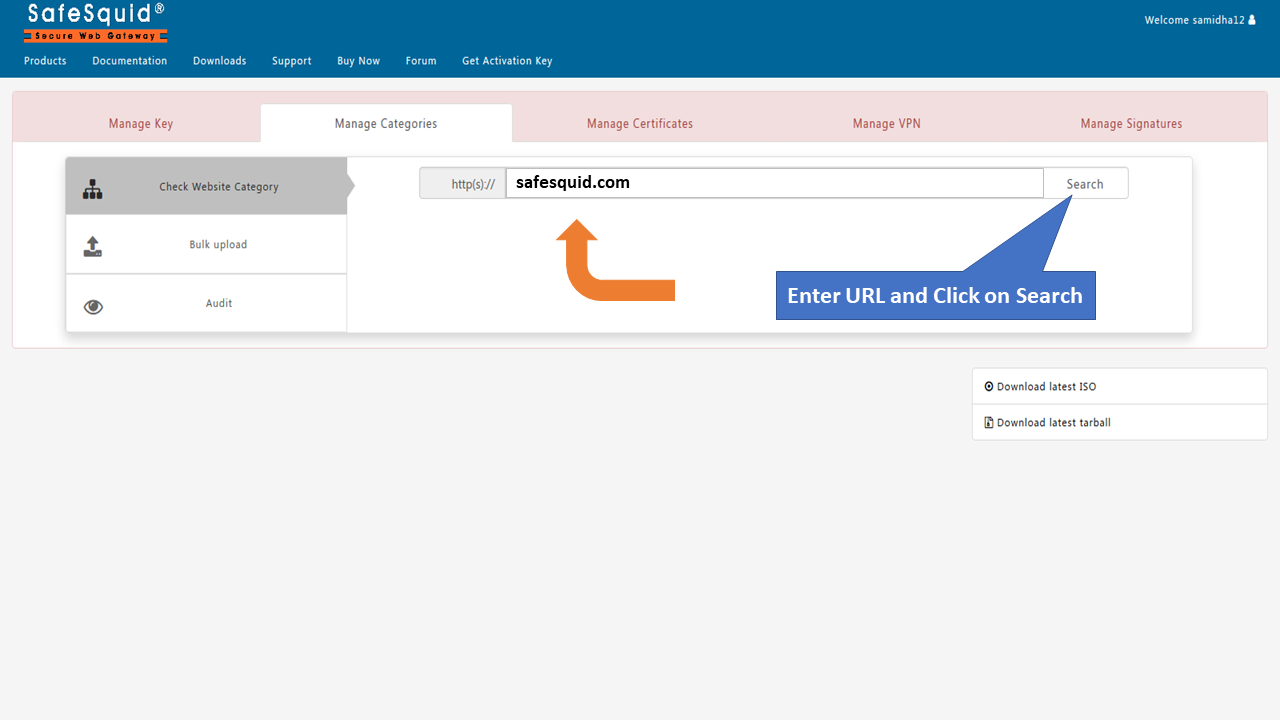The image size is (1280, 720).
Task: Open the Documentation menu item
Action: tap(130, 61)
